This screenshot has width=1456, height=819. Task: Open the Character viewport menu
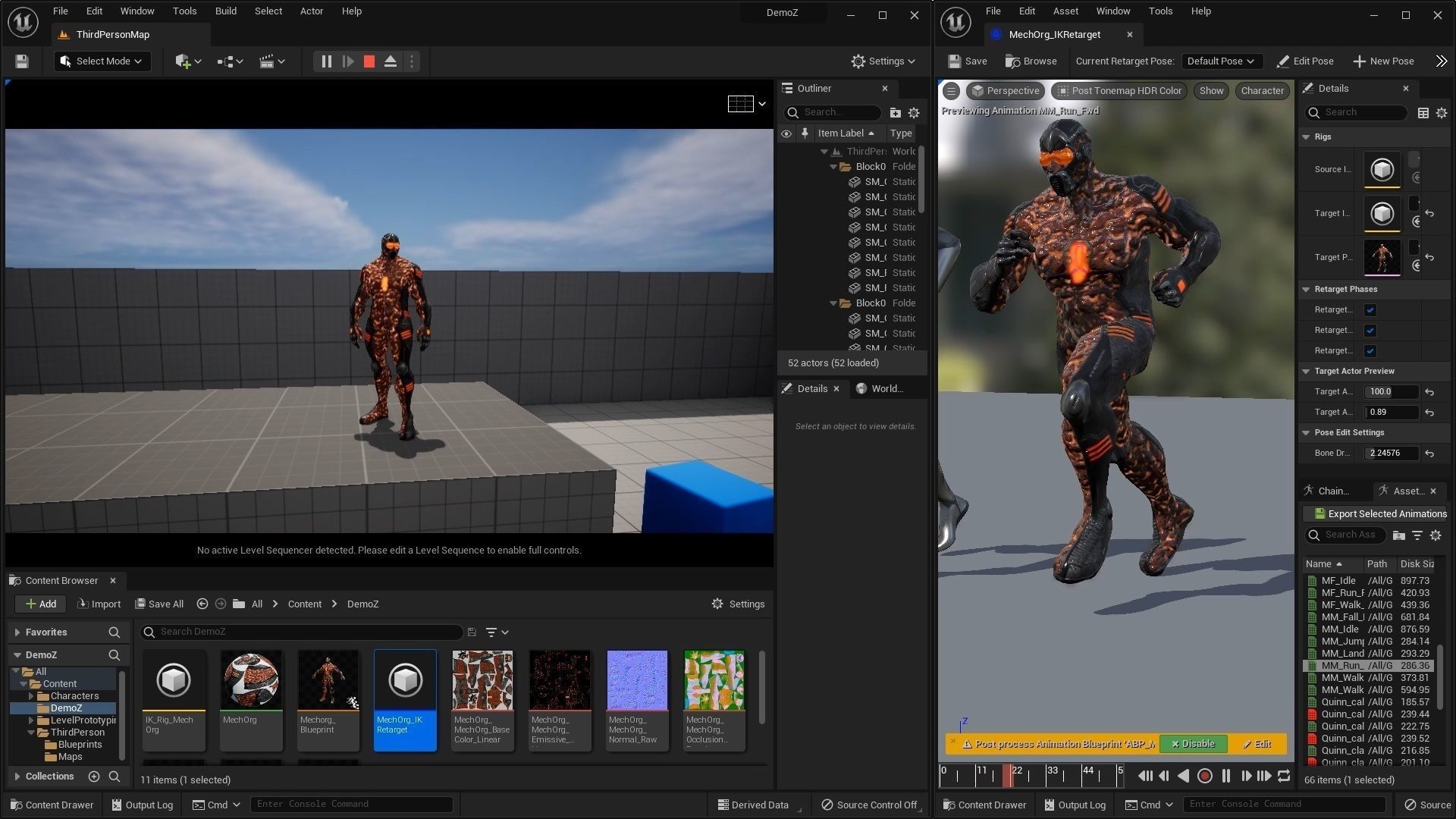(1262, 91)
